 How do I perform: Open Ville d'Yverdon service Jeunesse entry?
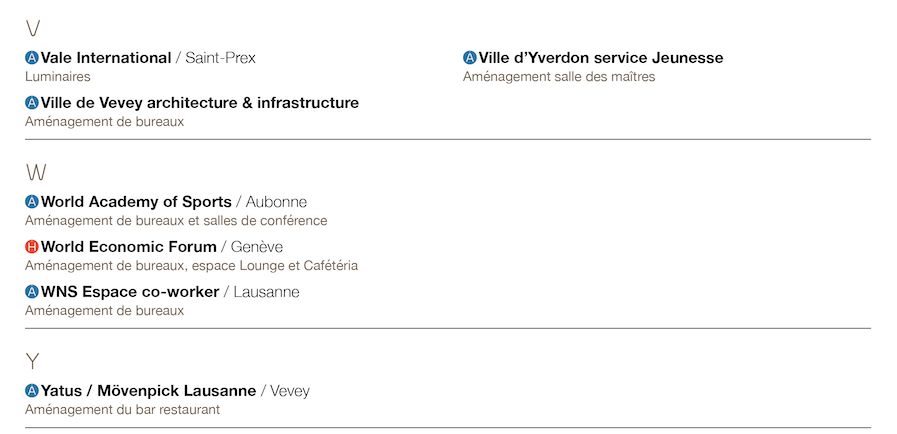click(601, 58)
